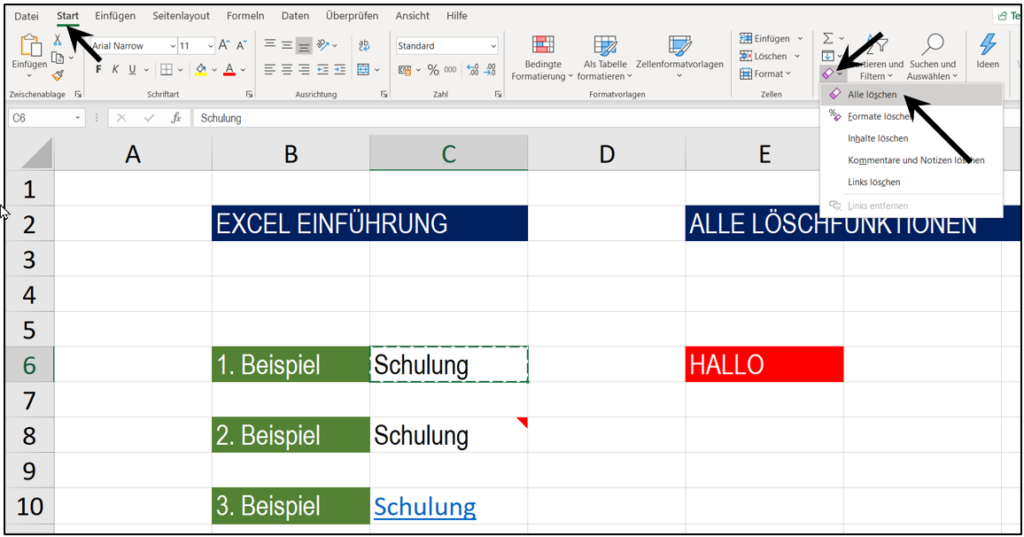1024x537 pixels.
Task: Click the Ideen lightning icon
Action: tap(987, 44)
